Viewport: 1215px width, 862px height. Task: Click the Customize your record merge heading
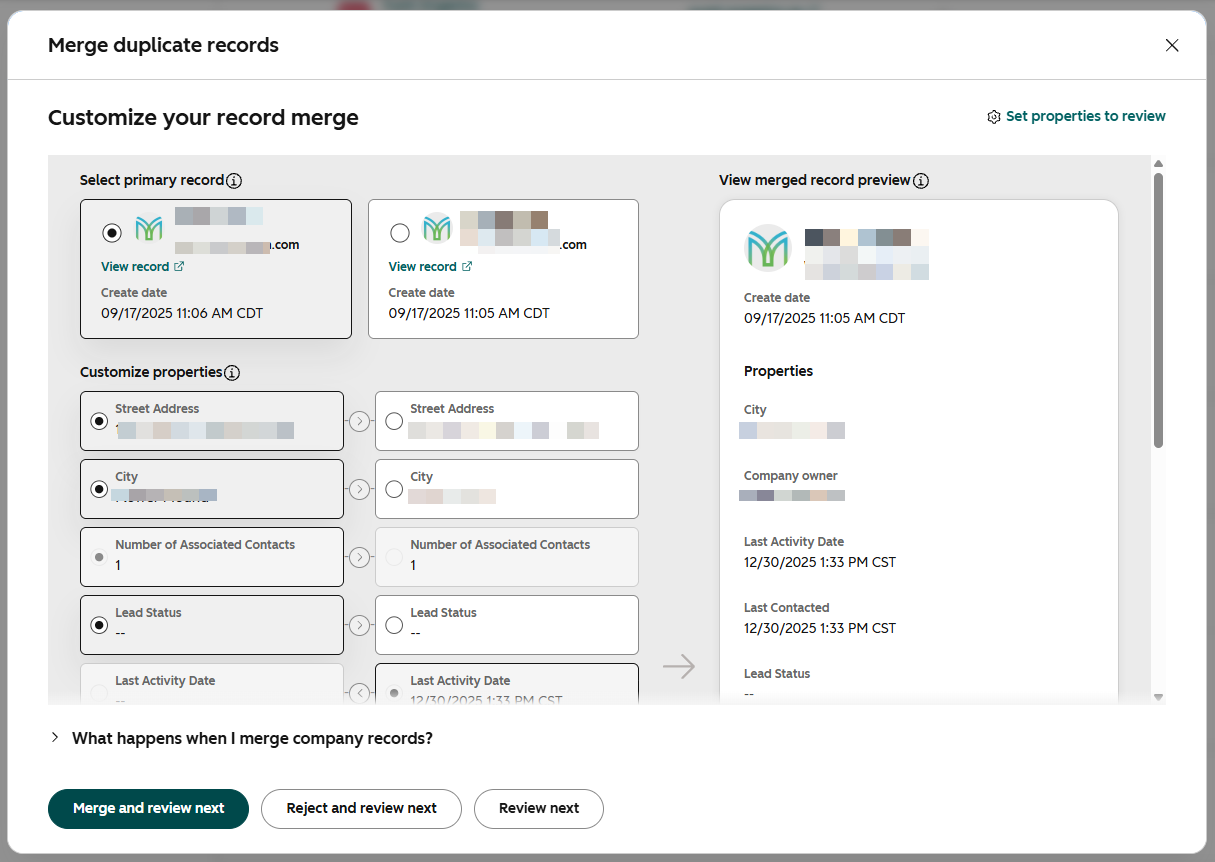203,117
